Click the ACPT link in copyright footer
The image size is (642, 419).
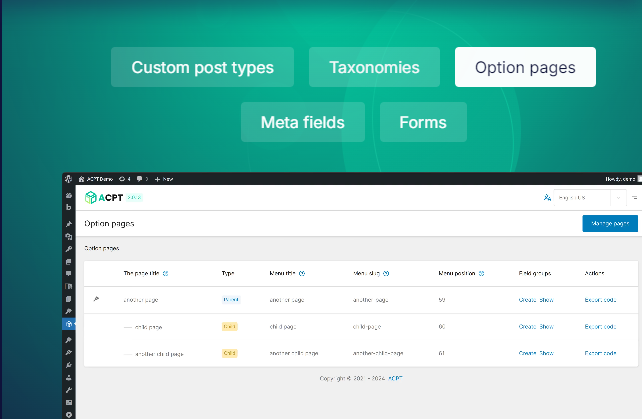pyautogui.click(x=396, y=378)
